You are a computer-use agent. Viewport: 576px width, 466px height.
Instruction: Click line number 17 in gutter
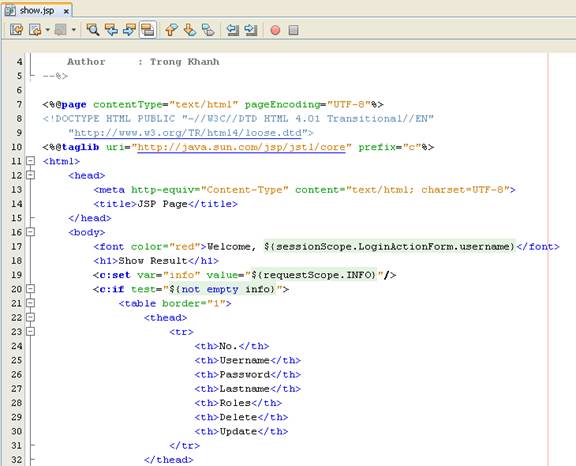click(x=17, y=246)
